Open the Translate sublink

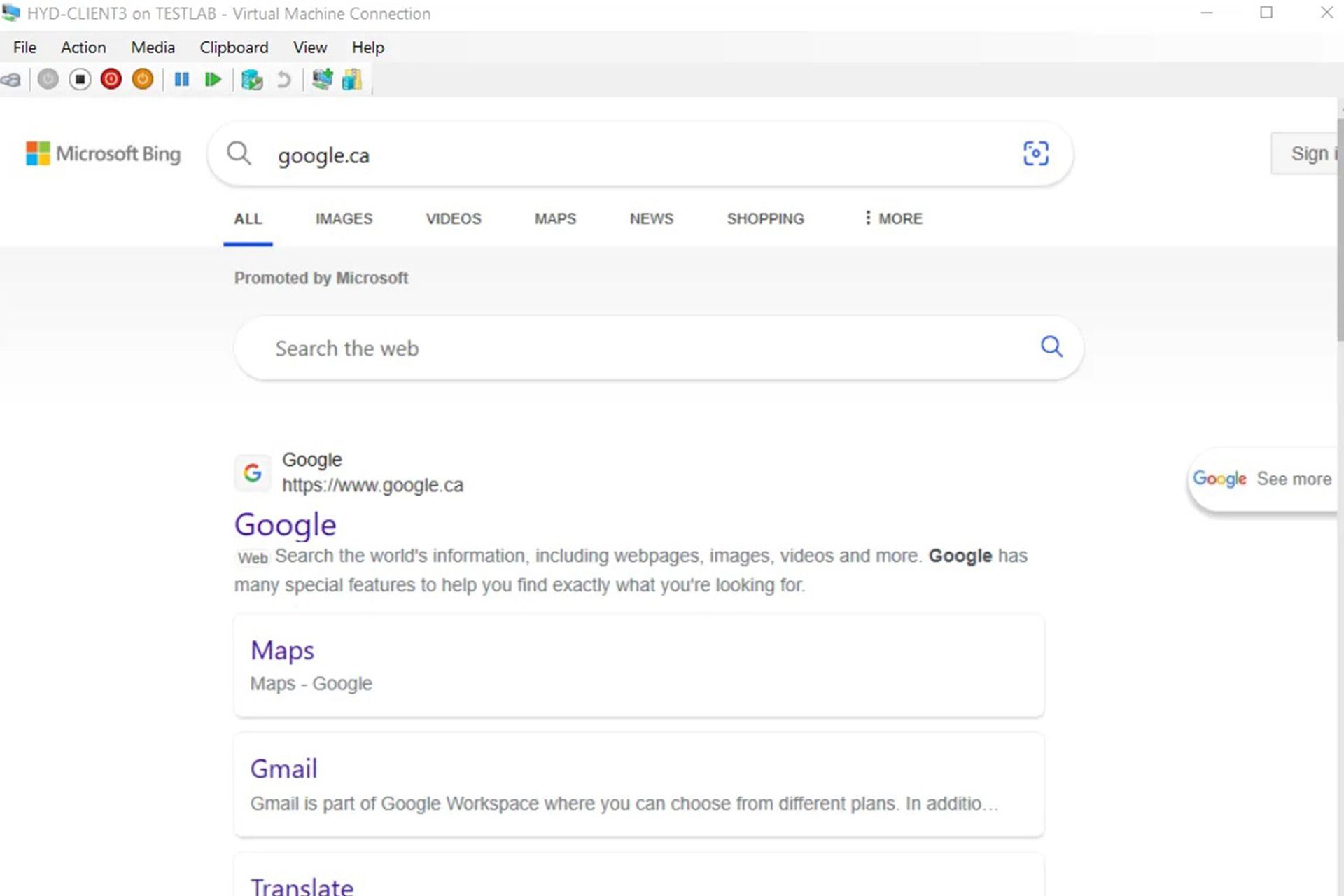302,886
